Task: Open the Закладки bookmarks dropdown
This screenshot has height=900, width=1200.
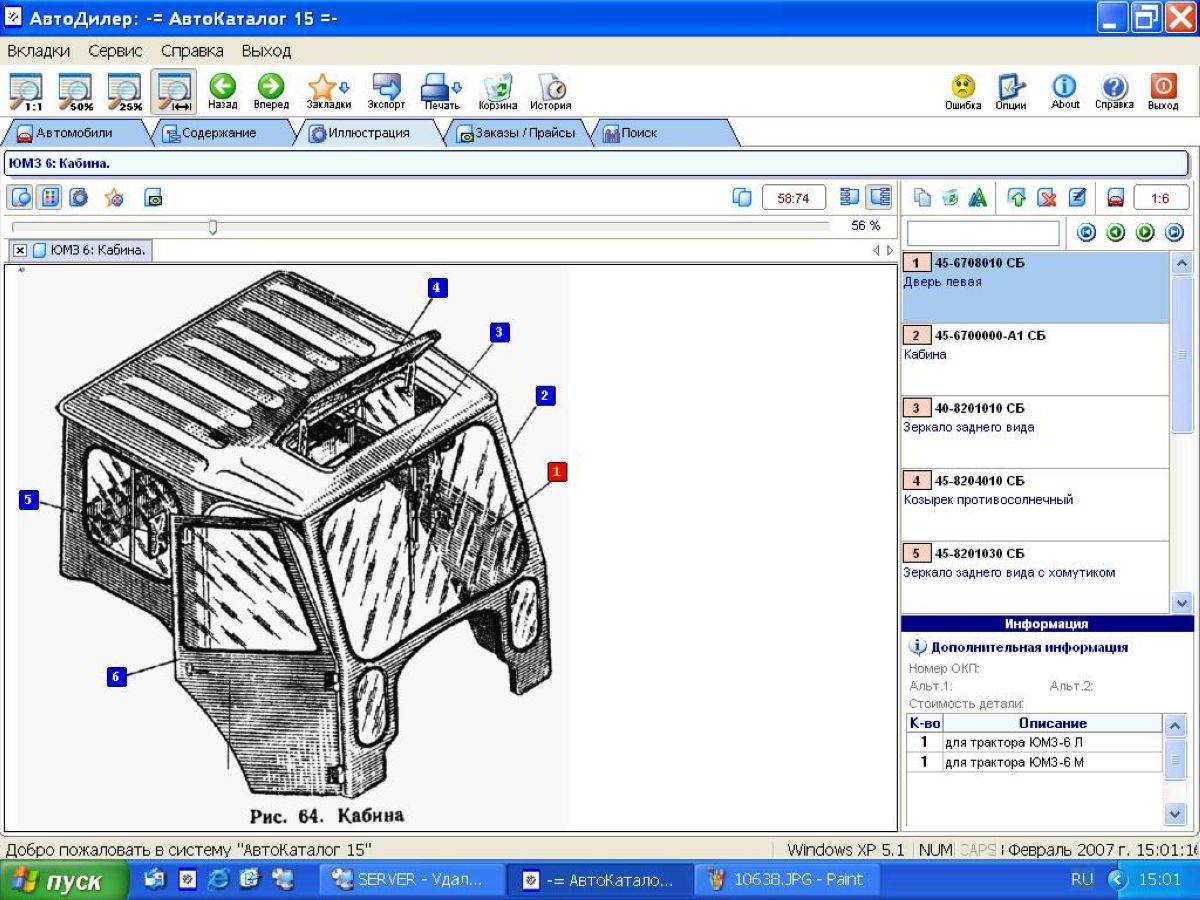Action: (329, 91)
